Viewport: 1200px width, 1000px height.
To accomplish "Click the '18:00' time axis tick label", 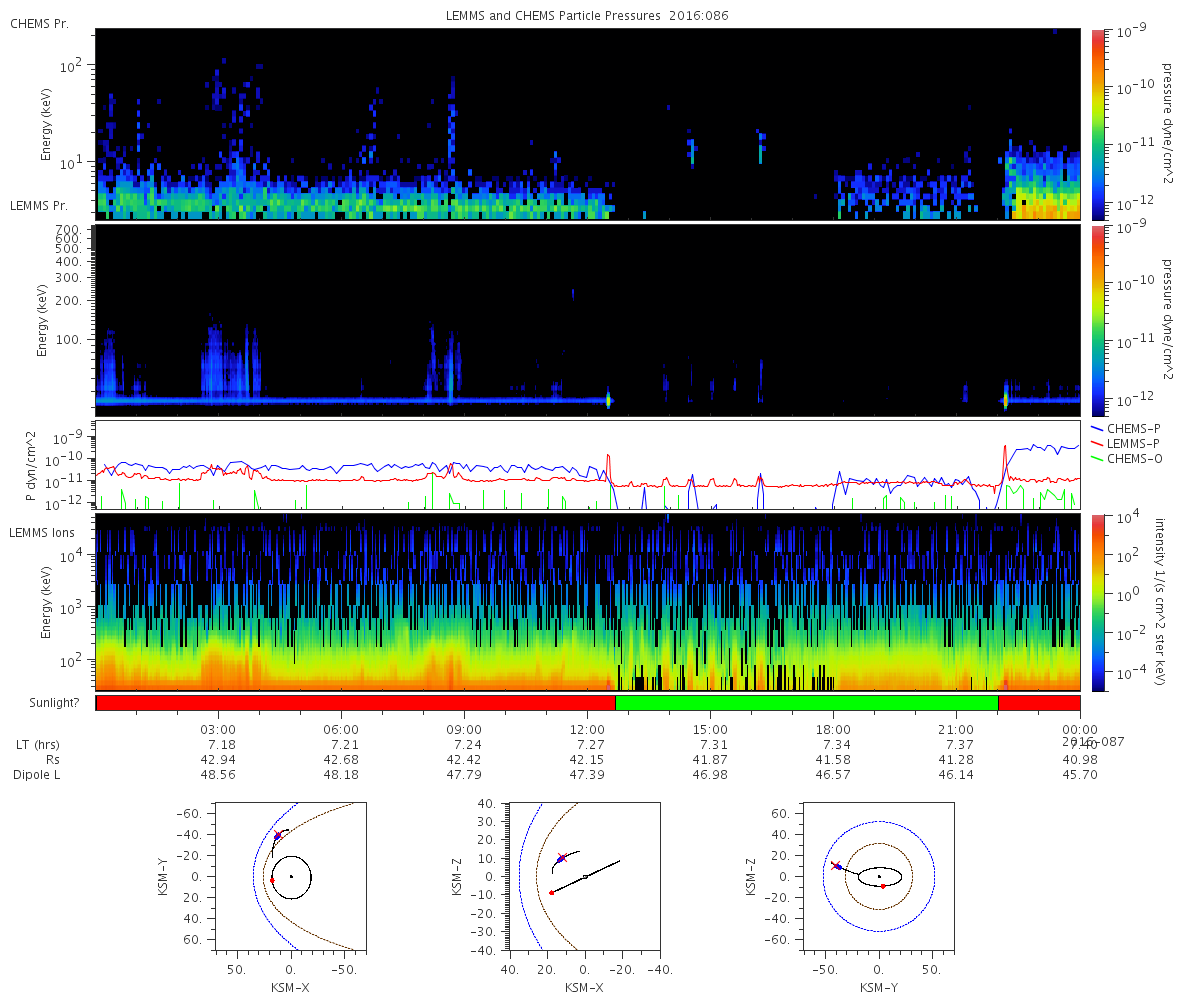I will [834, 729].
